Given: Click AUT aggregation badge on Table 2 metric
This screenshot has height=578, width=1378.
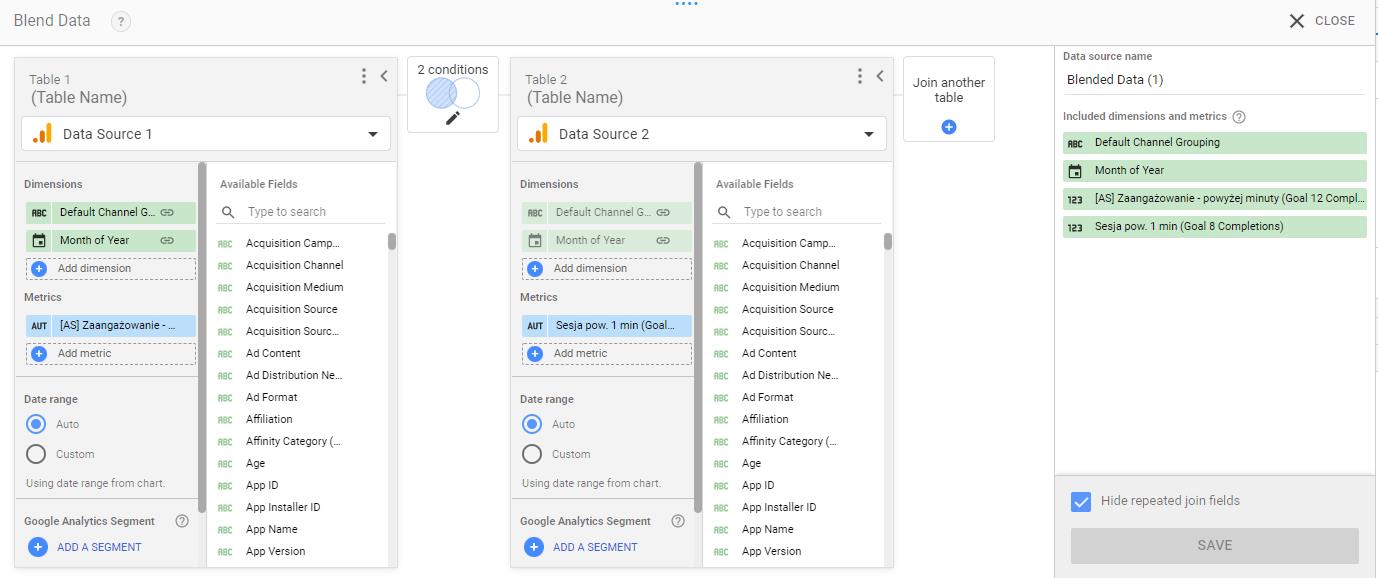Looking at the screenshot, I should tap(535, 325).
